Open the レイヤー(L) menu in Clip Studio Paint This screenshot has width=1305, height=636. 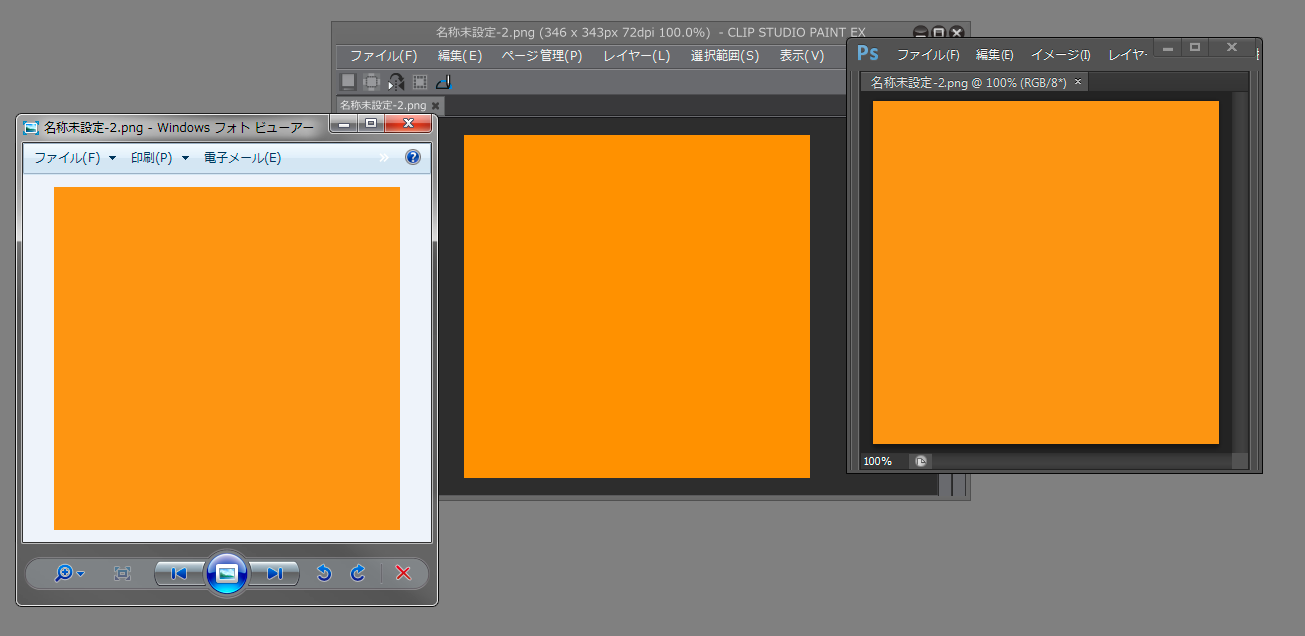pyautogui.click(x=636, y=56)
